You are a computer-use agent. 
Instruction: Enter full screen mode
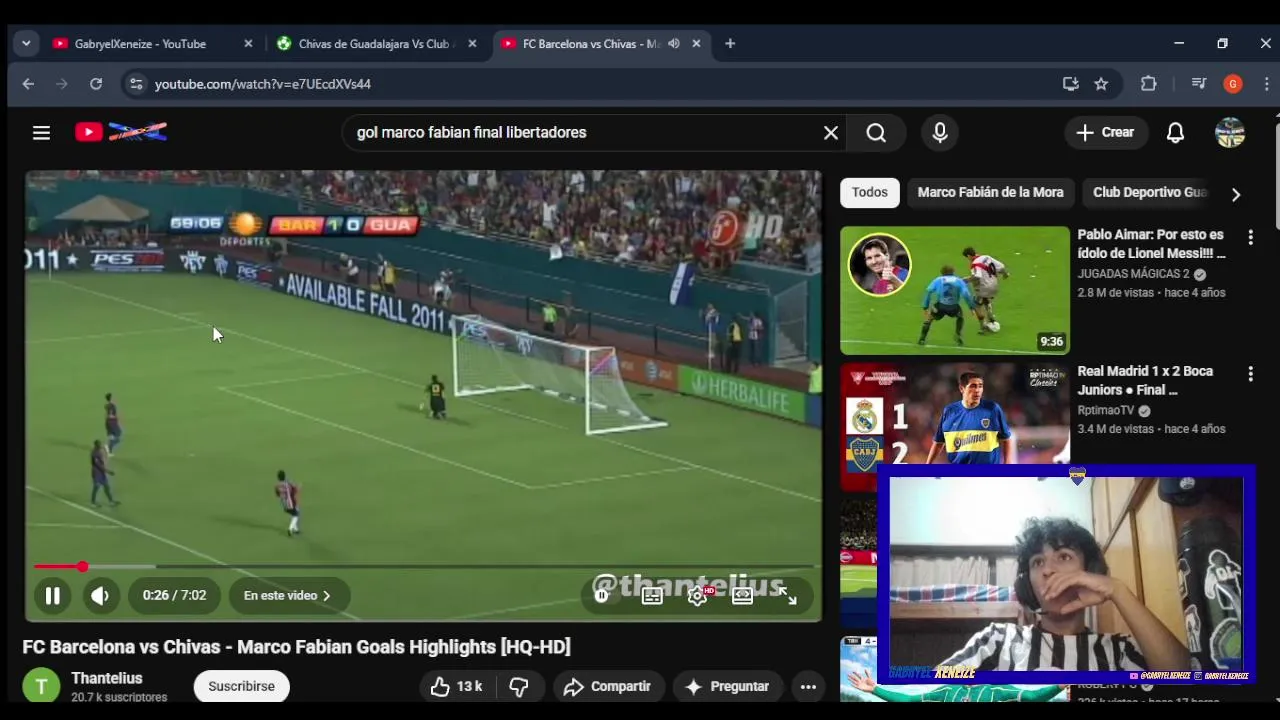(788, 596)
